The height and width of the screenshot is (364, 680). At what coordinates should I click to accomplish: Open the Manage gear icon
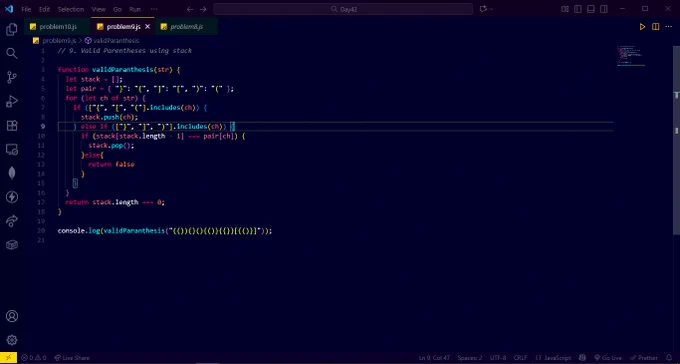point(12,340)
